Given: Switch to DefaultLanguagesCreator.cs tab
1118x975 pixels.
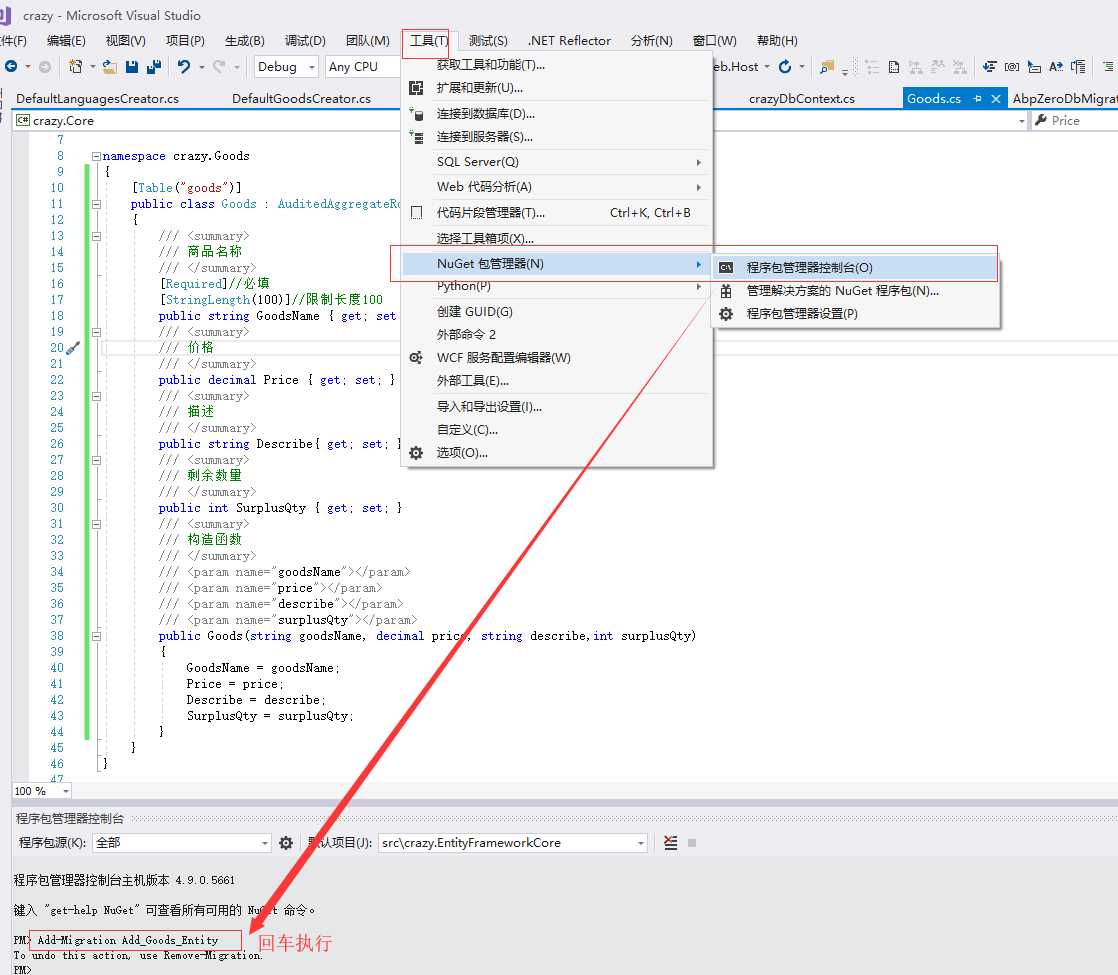Looking at the screenshot, I should click(x=97, y=98).
